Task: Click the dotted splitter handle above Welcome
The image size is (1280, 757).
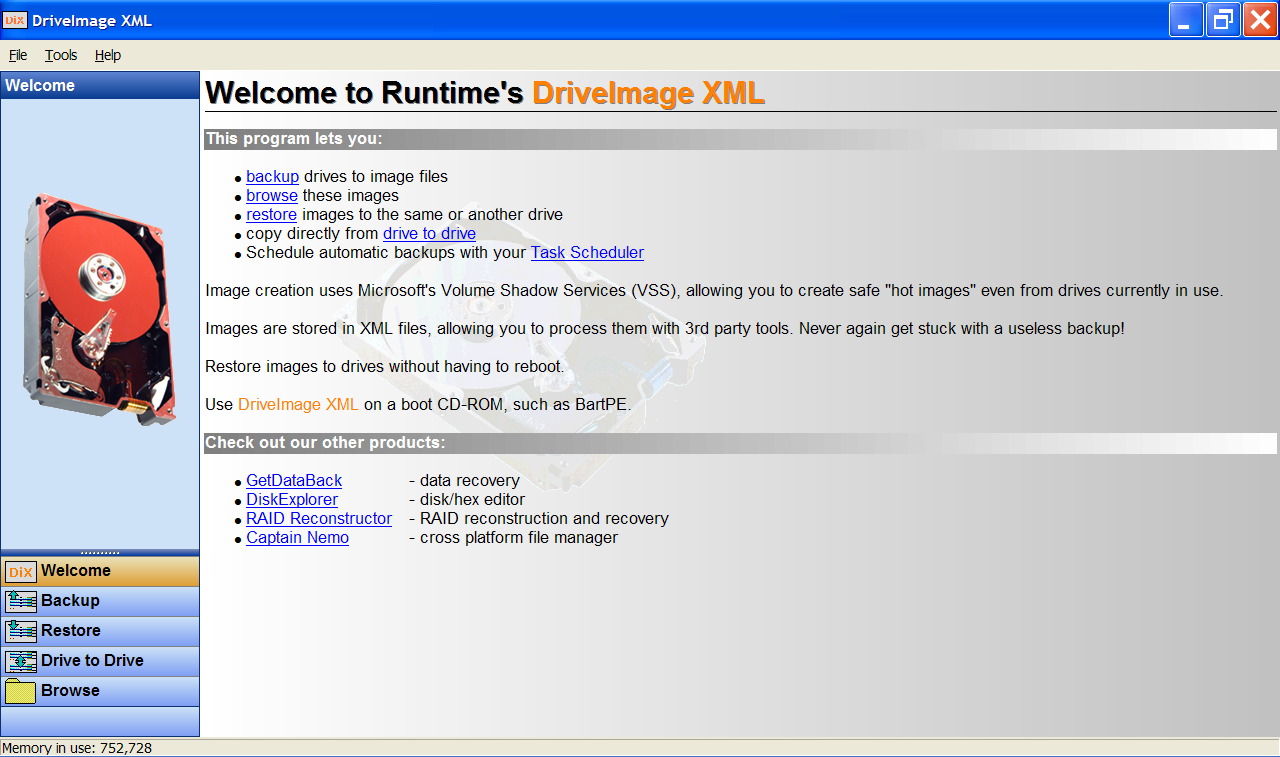Action: pyautogui.click(x=100, y=552)
